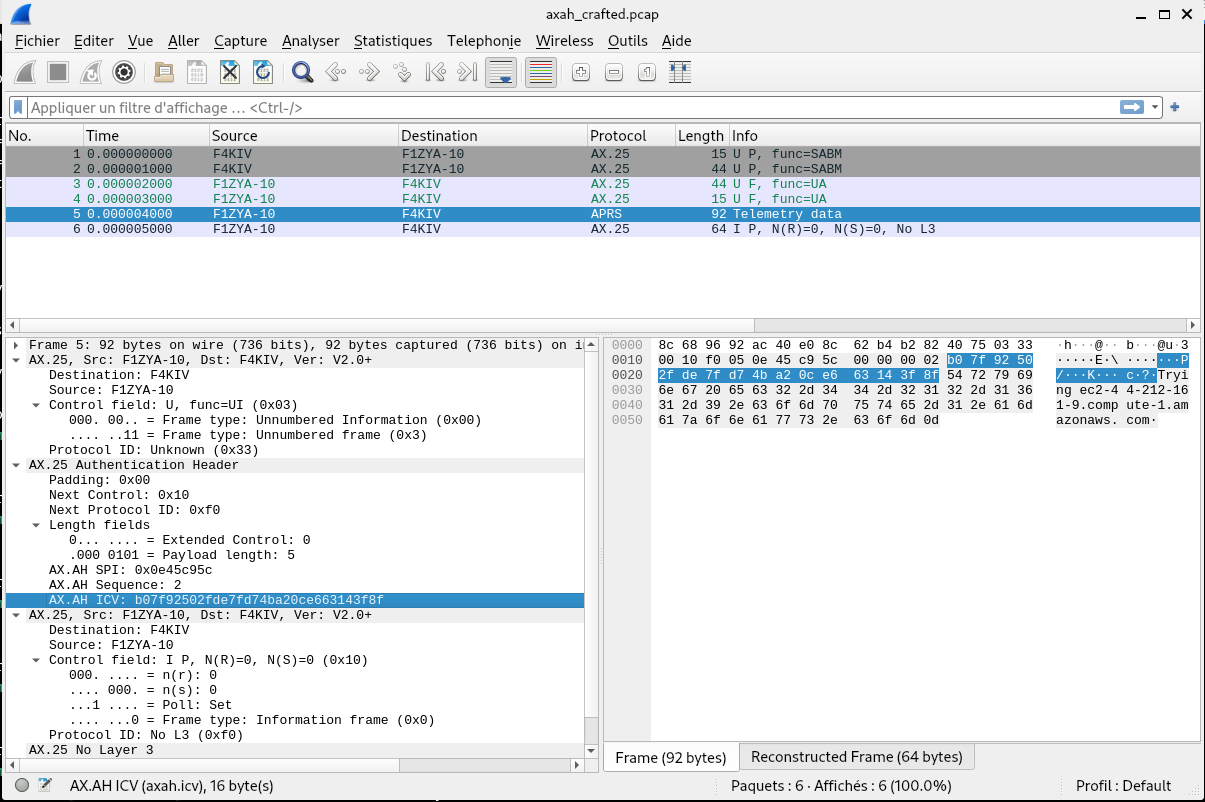Collapse the AX.25 Authentication Header tree
The image size is (1205, 802).
(x=17, y=465)
